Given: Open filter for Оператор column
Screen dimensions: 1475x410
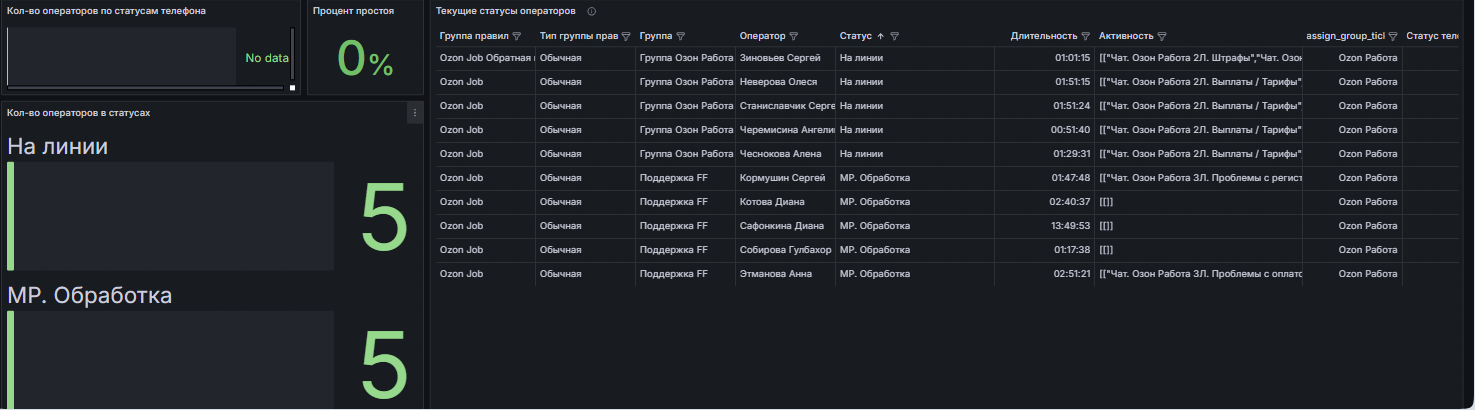Looking at the screenshot, I should coord(794,36).
